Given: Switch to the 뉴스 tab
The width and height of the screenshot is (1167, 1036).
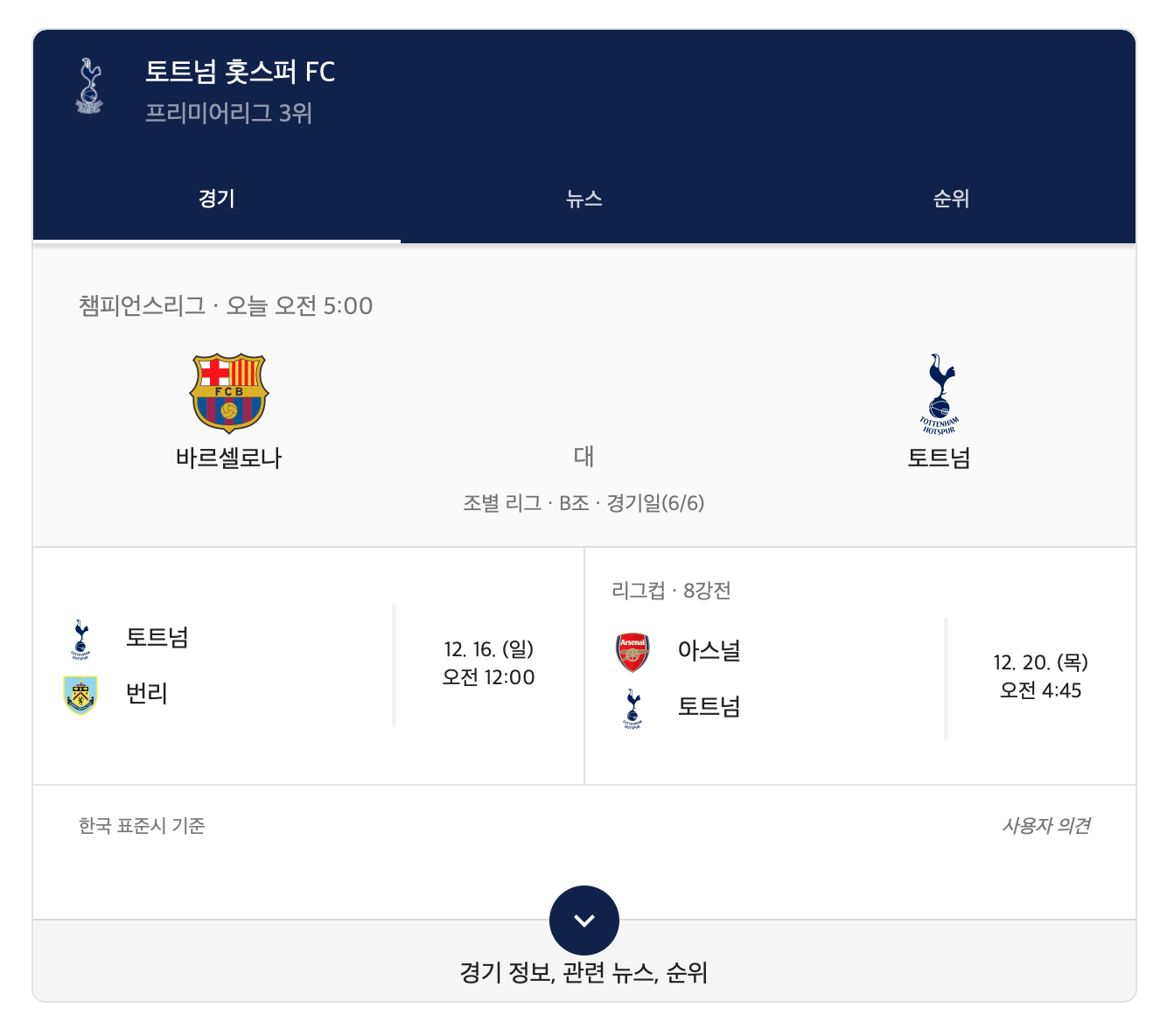Looking at the screenshot, I should 584,199.
